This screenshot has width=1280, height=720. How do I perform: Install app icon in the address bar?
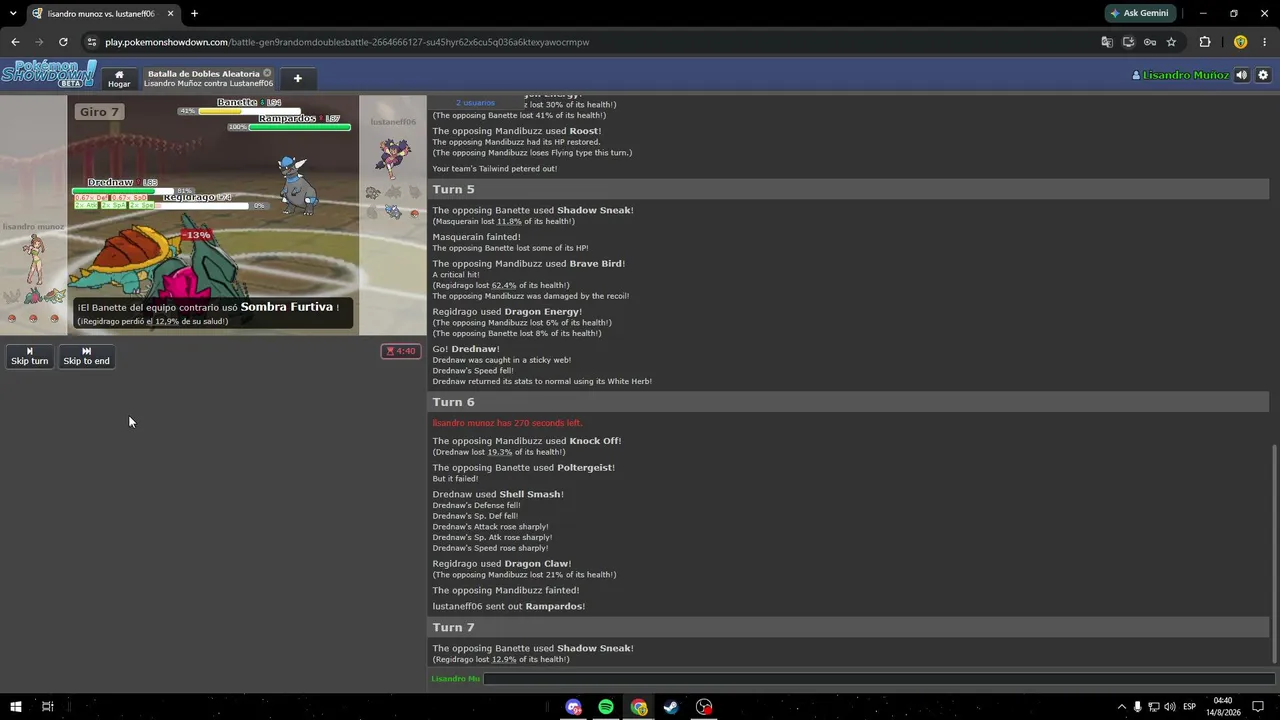(x=1128, y=42)
